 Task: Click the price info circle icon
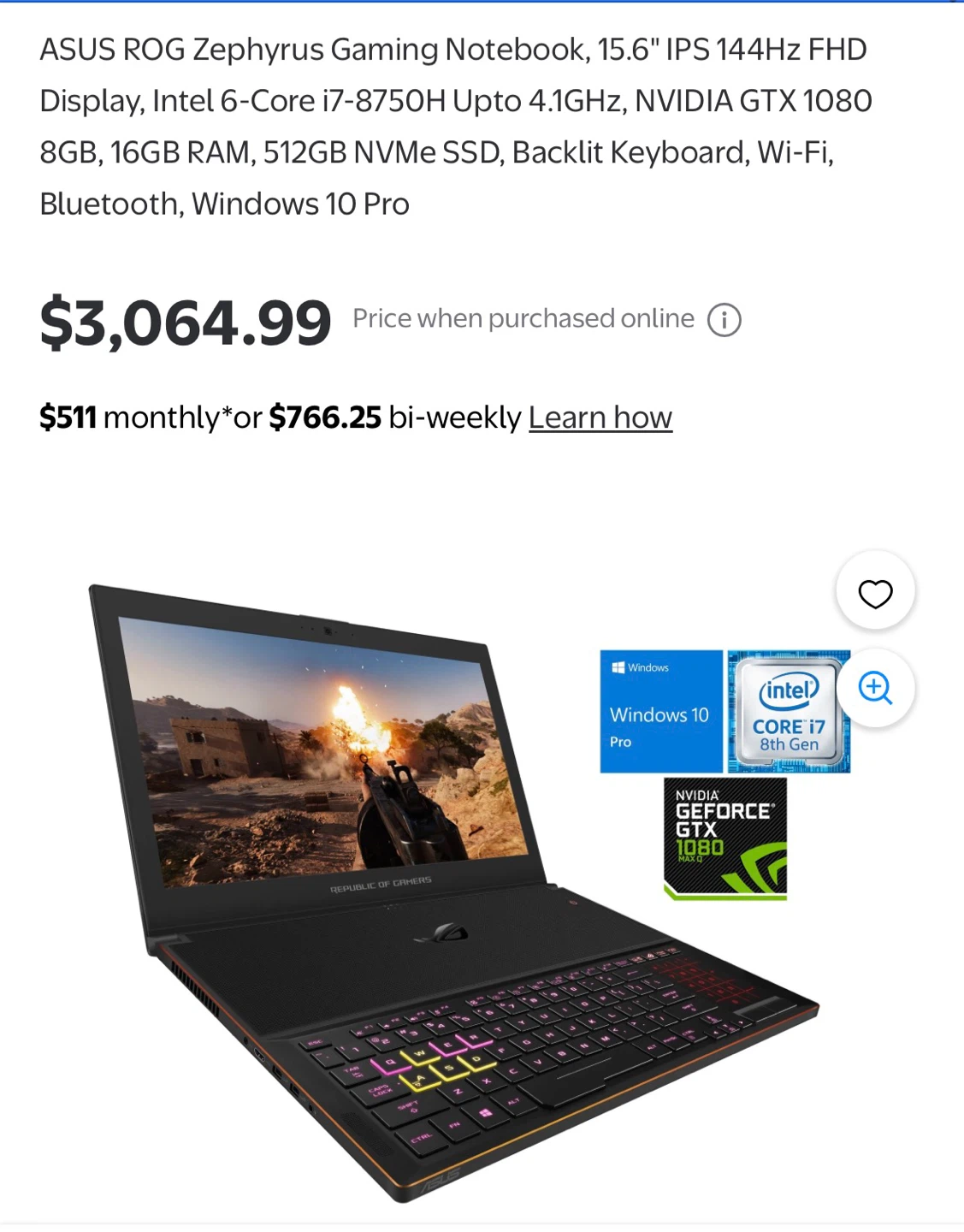tap(724, 321)
